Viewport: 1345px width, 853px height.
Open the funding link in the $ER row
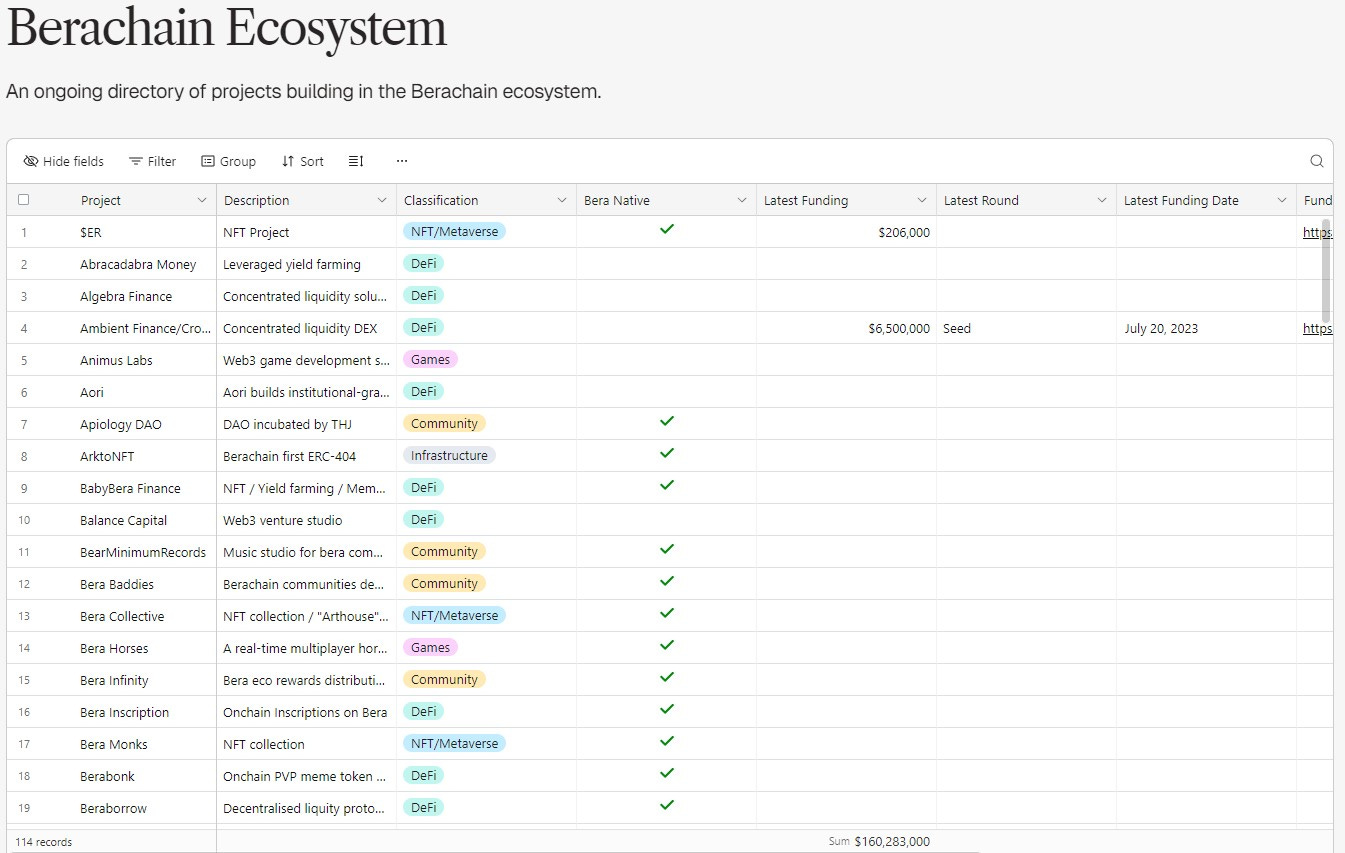pos(1317,232)
